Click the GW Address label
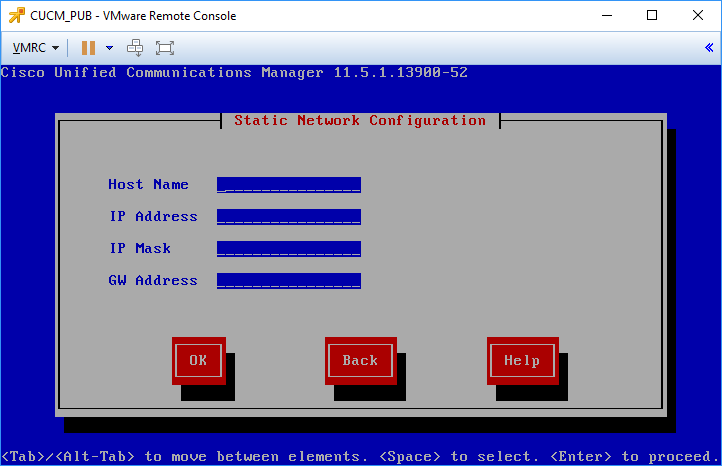The image size is (722, 466). tap(153, 280)
